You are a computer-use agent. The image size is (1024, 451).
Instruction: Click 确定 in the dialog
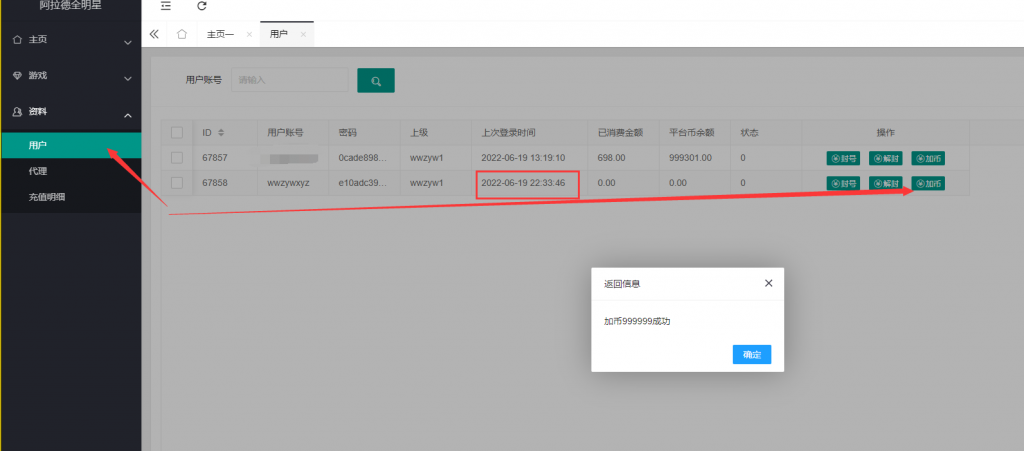751,354
